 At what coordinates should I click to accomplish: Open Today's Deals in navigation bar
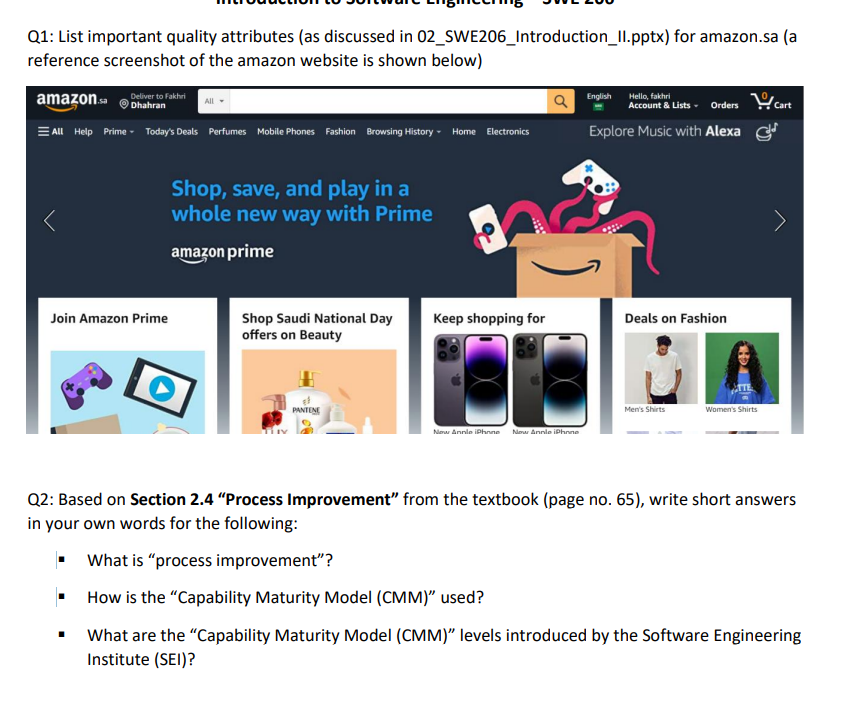coord(171,131)
